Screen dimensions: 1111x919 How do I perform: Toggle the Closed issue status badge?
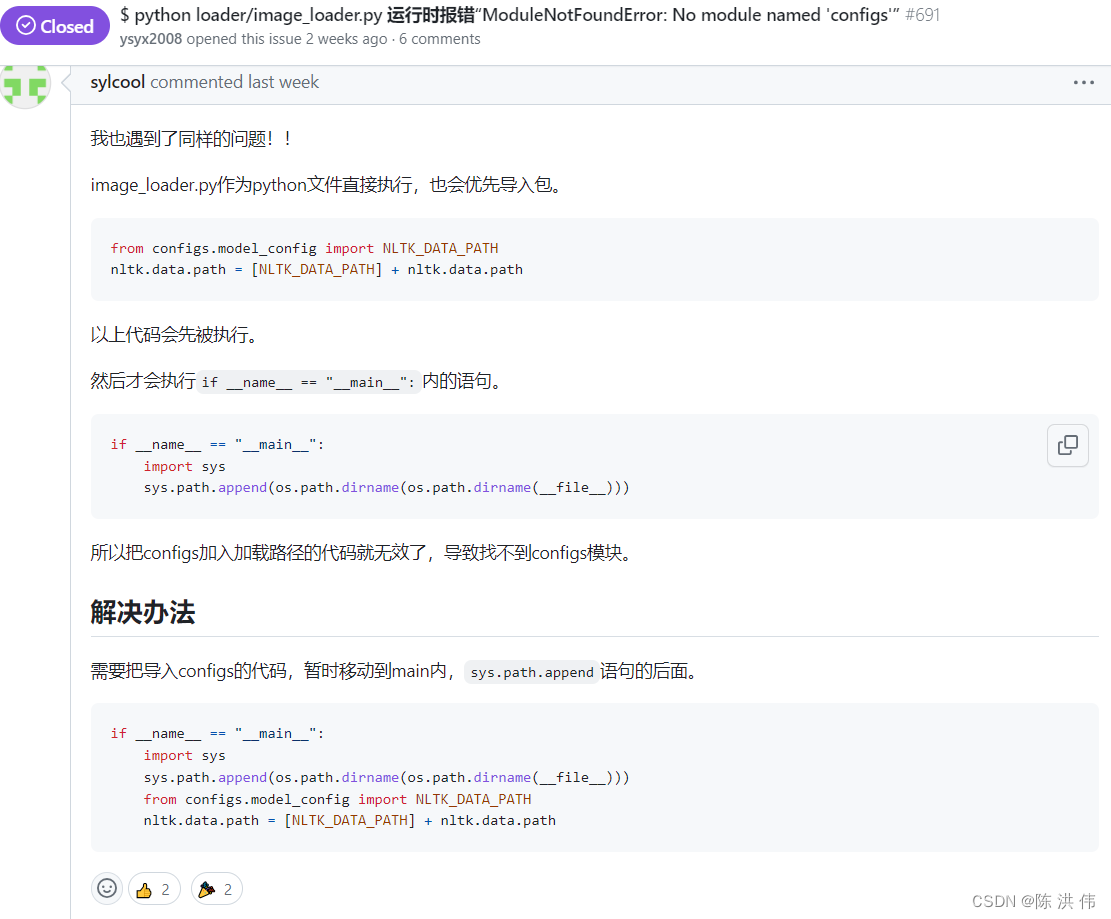click(55, 25)
